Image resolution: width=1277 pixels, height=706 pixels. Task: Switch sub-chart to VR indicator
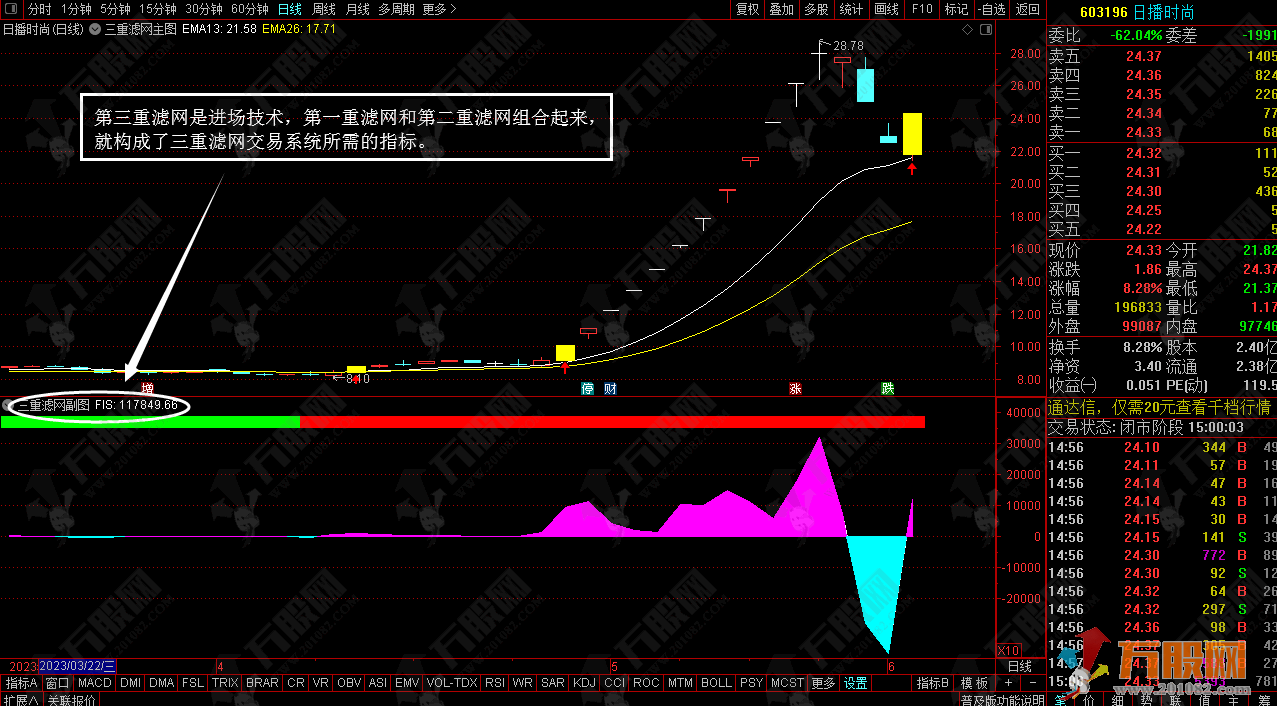coord(321,683)
